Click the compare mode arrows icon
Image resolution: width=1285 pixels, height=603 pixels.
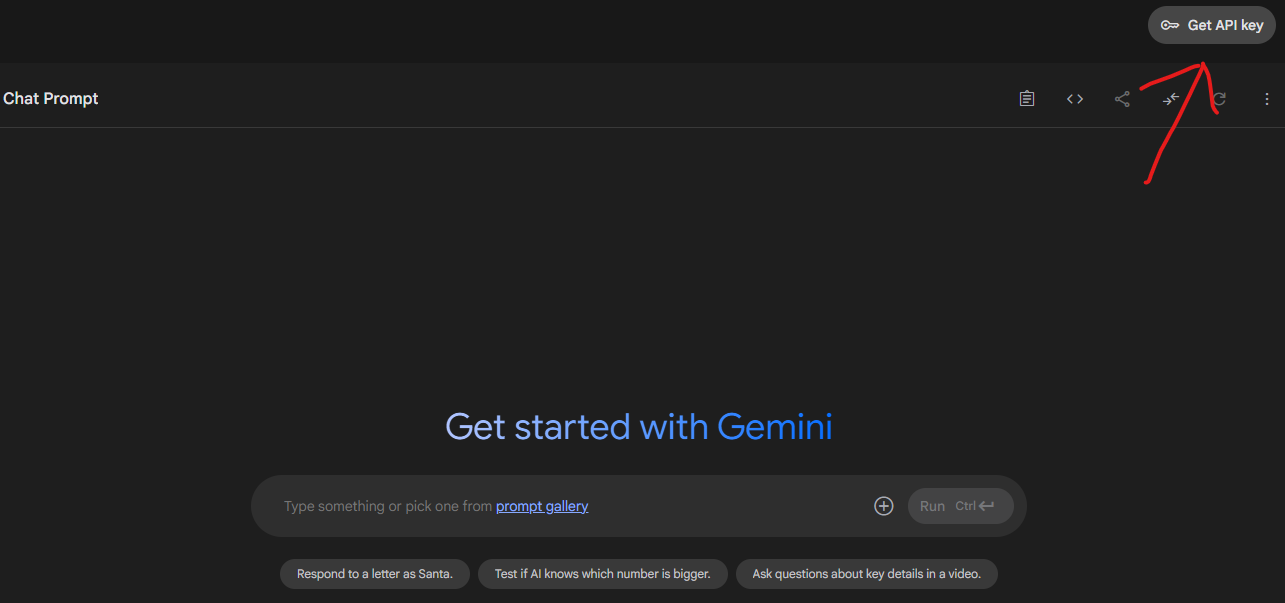[1171, 99]
